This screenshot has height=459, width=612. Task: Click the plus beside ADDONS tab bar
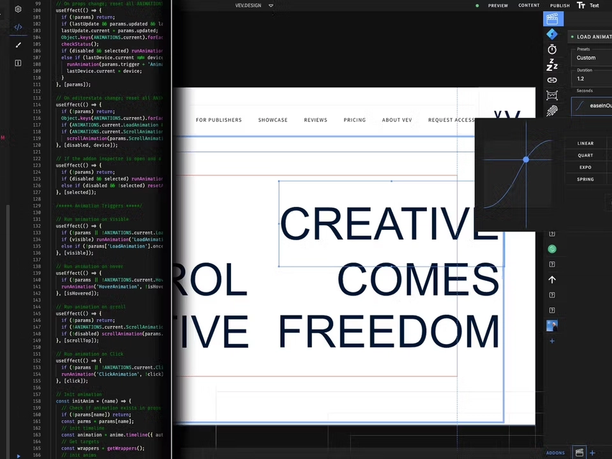tap(592, 453)
